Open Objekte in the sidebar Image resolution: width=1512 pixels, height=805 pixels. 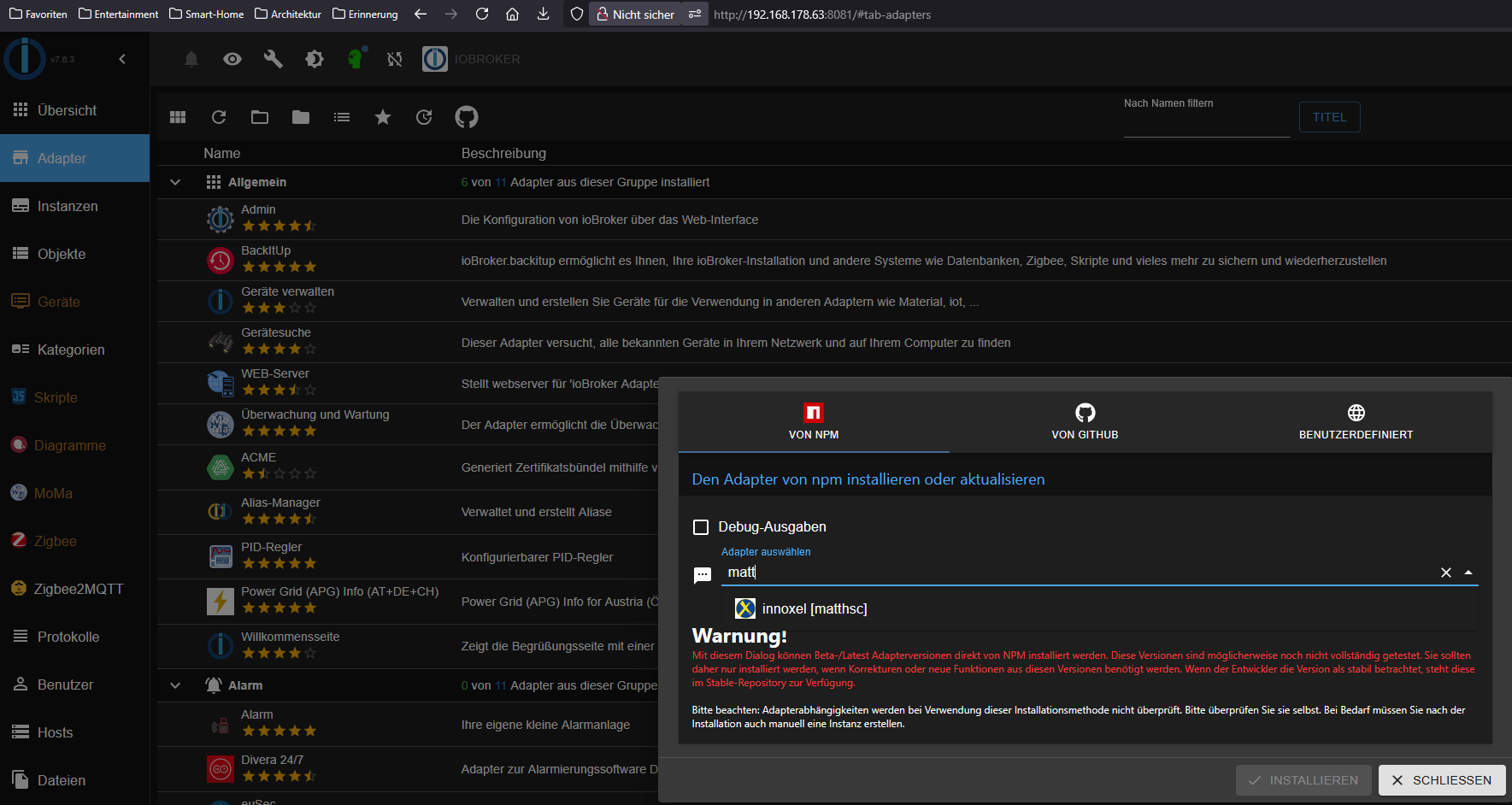pyautogui.click(x=74, y=254)
